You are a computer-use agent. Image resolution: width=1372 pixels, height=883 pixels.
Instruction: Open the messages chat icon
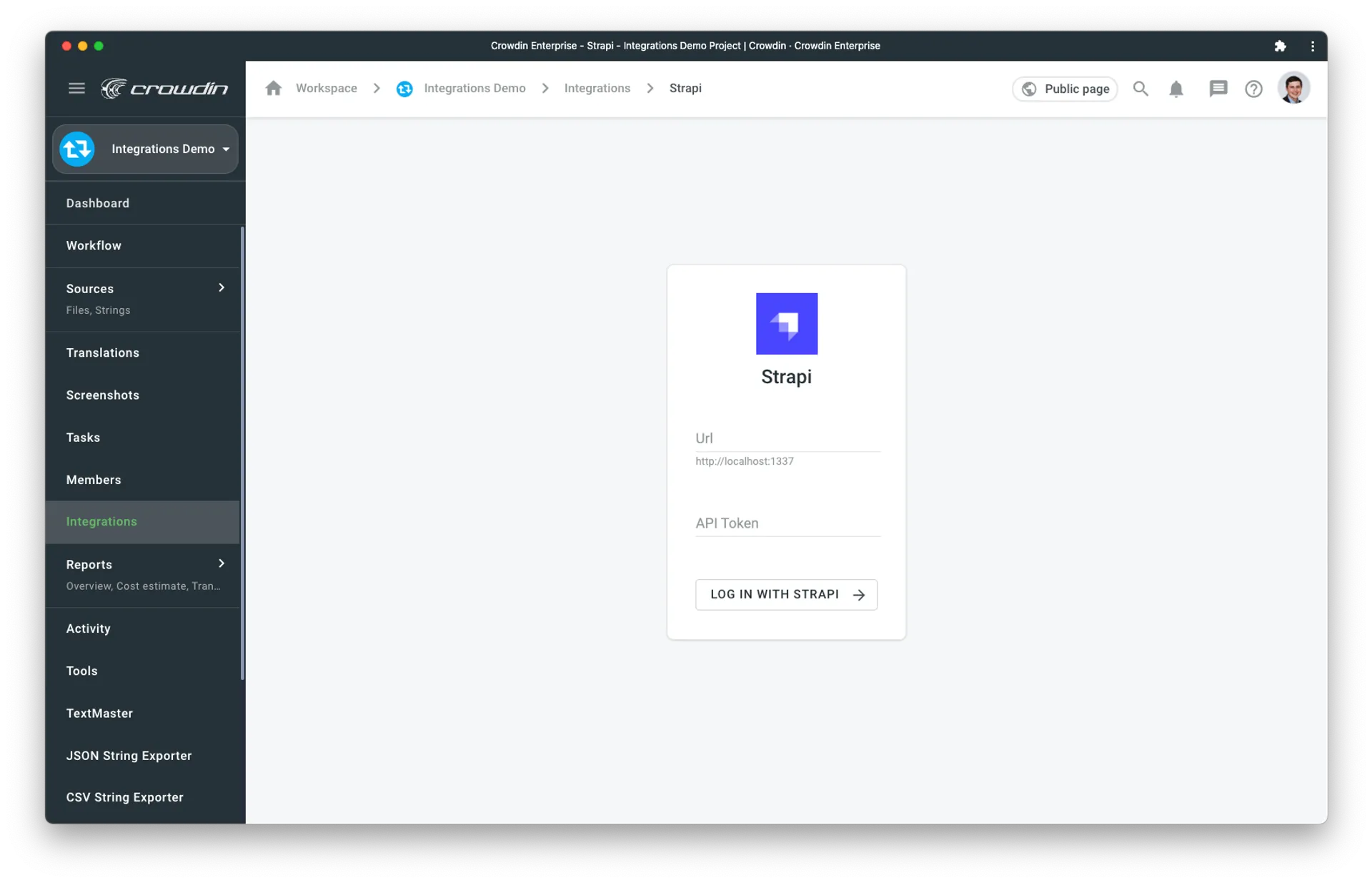click(1218, 89)
